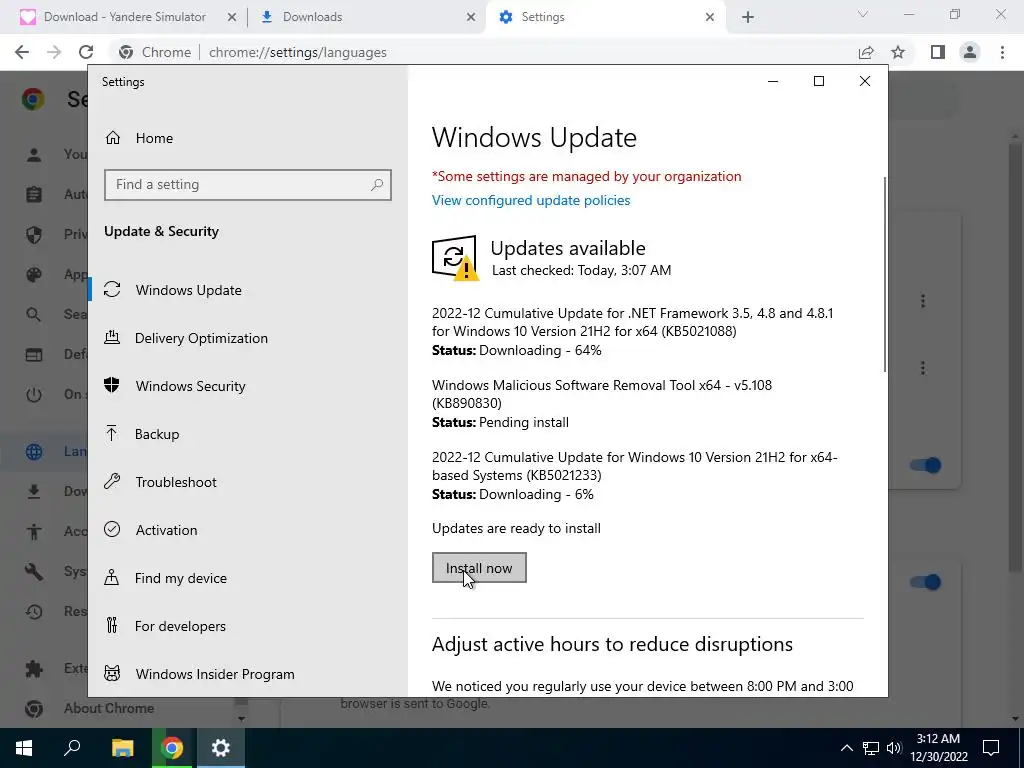The image size is (1024, 768).
Task: Close the Windows Settings window
Action: click(865, 81)
